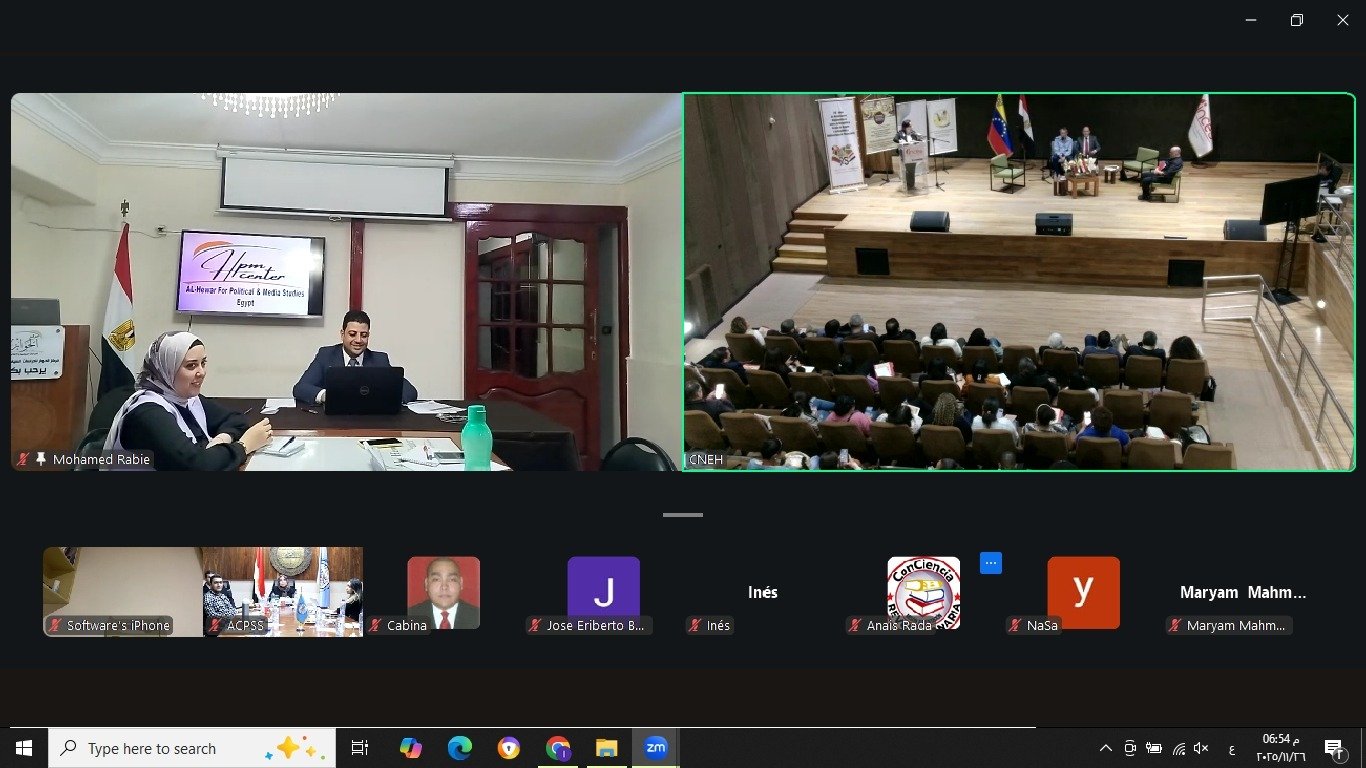
Task: Select the Cabina participant thumbnail
Action: pyautogui.click(x=443, y=590)
